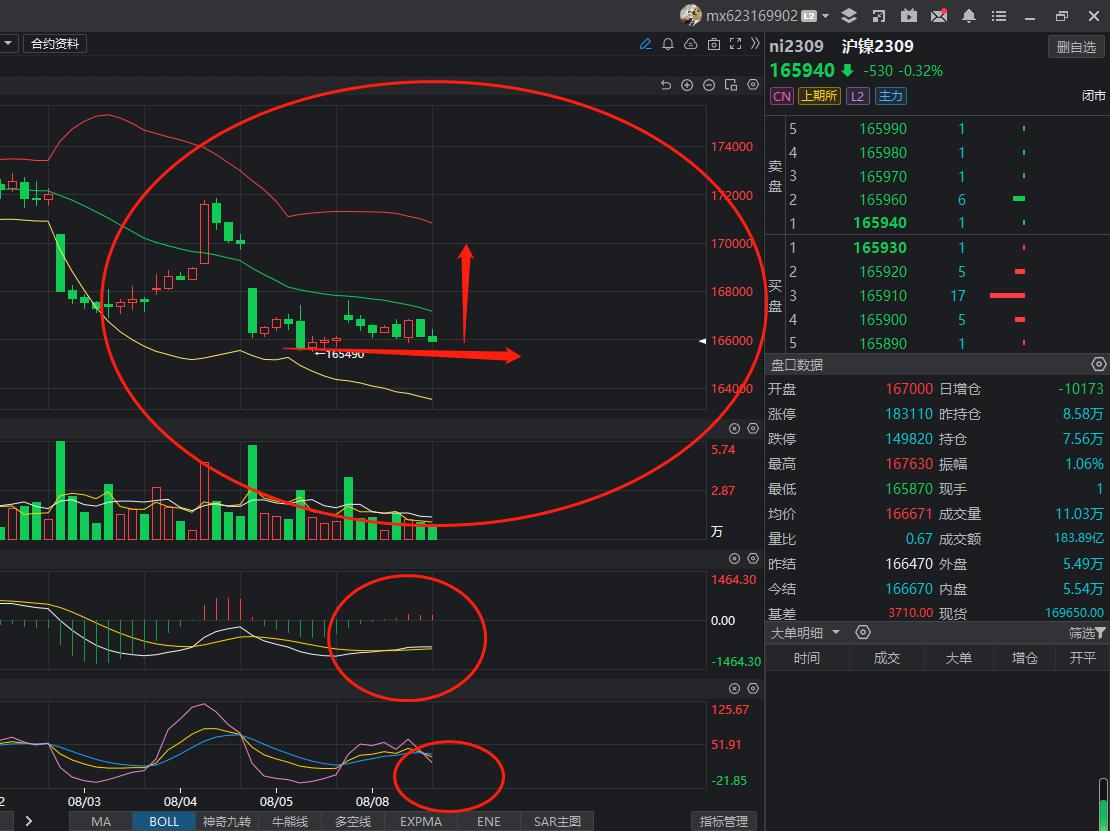Image resolution: width=1110 pixels, height=831 pixels.
Task: Open the 大单明细 dropdown arrow
Action: click(x=837, y=632)
